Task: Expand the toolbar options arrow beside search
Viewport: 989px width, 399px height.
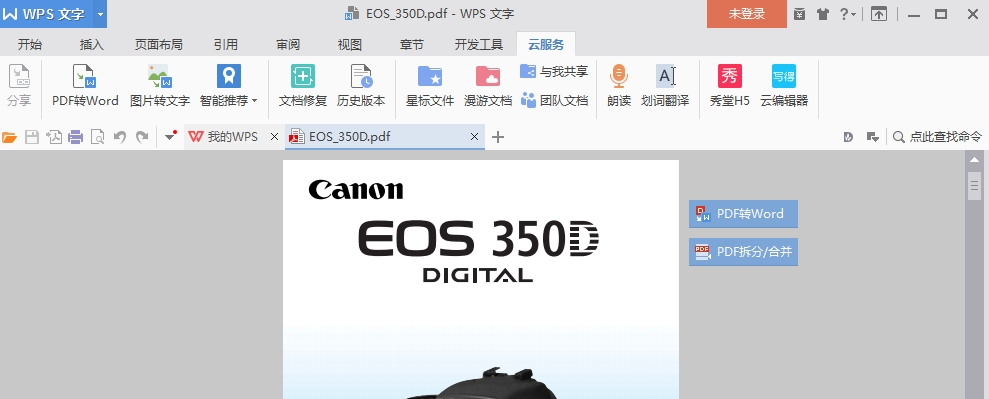Action: (873, 137)
